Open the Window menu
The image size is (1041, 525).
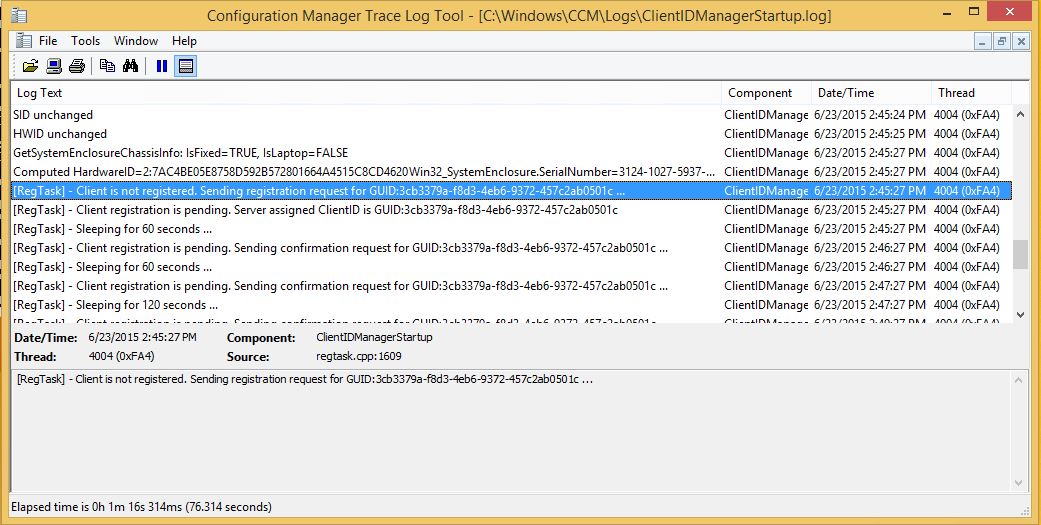(135, 41)
